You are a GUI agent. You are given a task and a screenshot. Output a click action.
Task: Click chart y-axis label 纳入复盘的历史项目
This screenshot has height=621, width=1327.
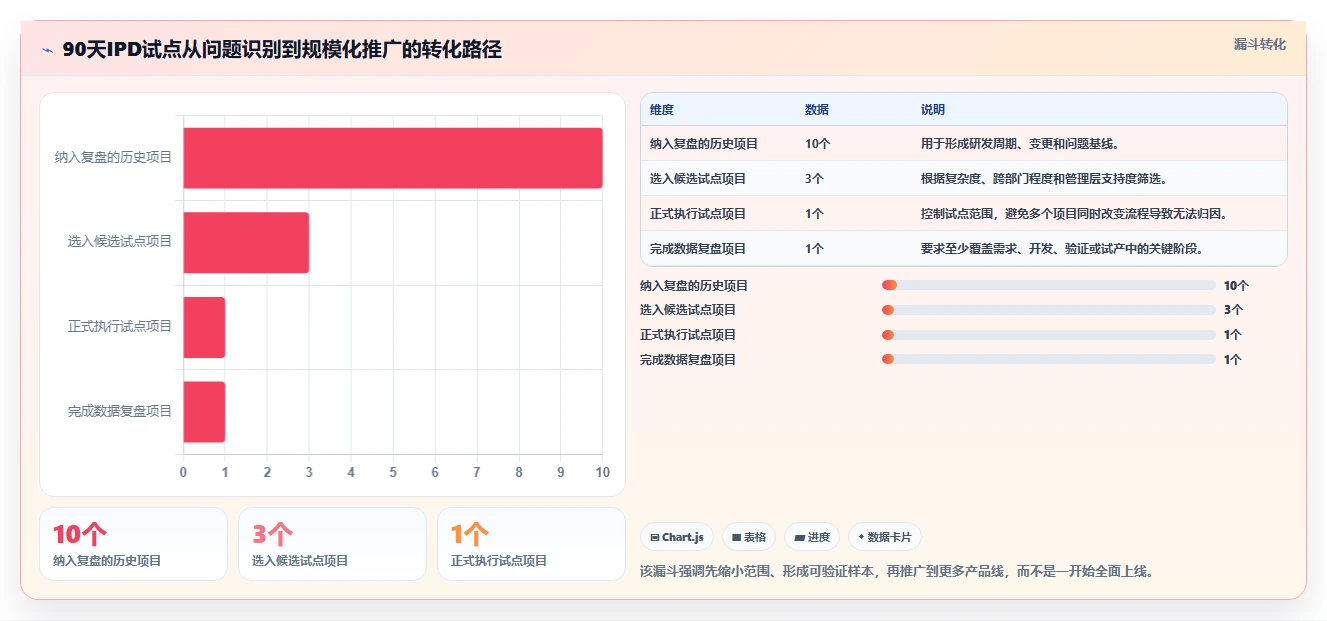pos(114,157)
